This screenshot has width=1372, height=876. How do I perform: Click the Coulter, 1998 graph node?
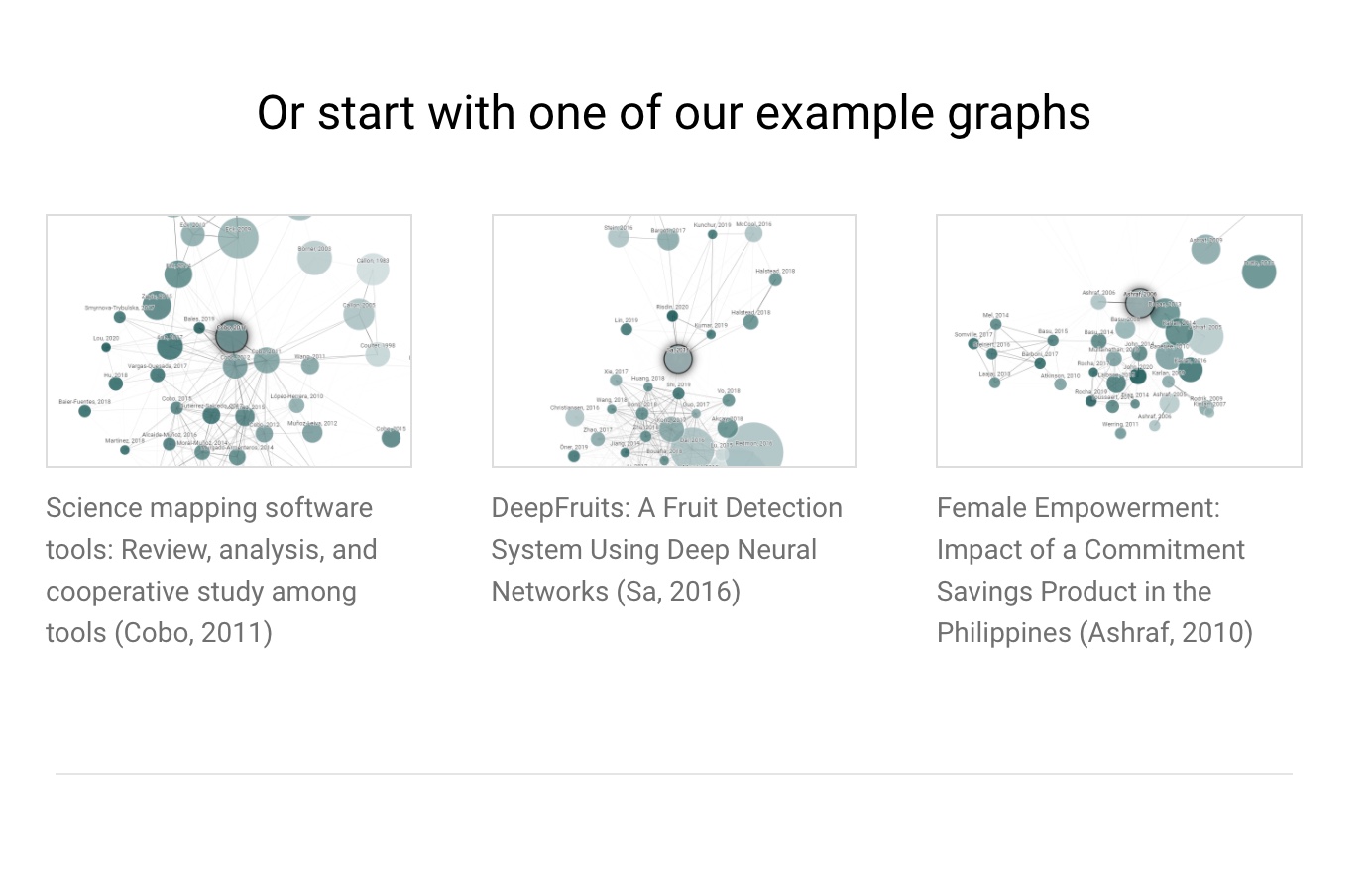(x=378, y=355)
